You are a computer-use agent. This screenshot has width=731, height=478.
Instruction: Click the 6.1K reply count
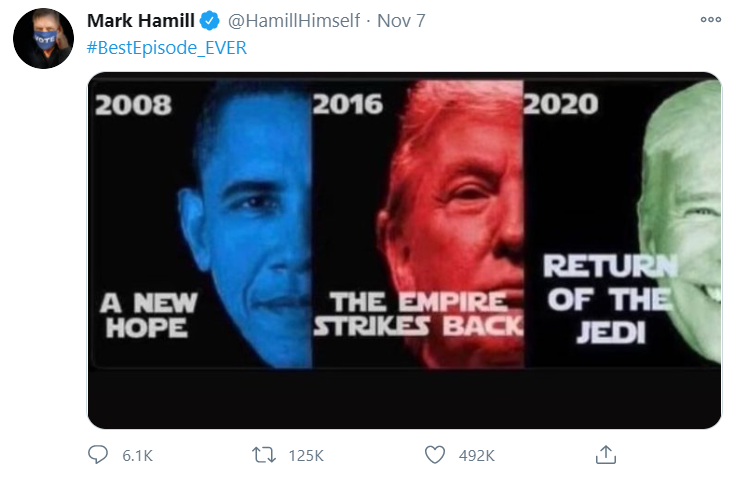click(138, 456)
